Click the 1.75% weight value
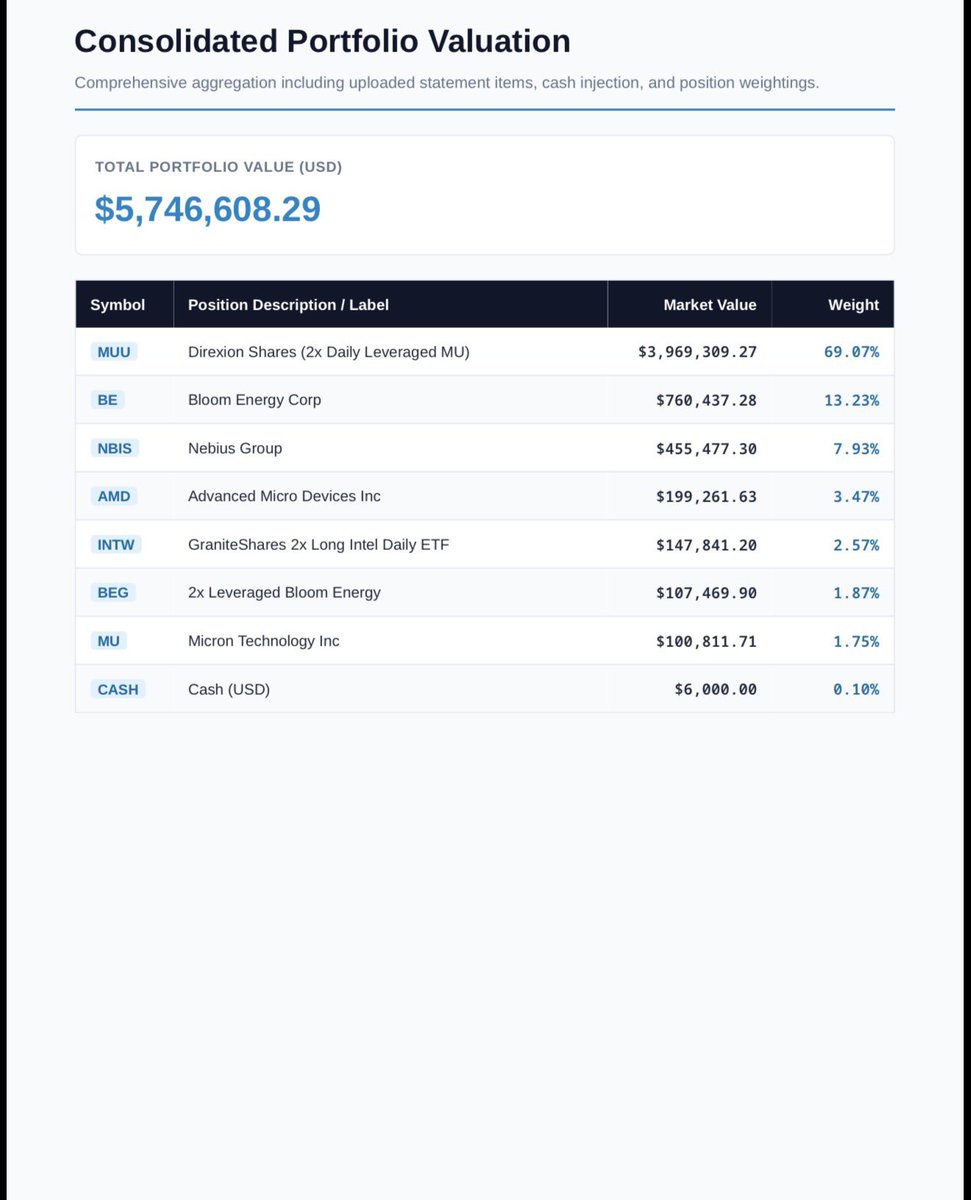Viewport: 971px width, 1200px height. pos(856,640)
